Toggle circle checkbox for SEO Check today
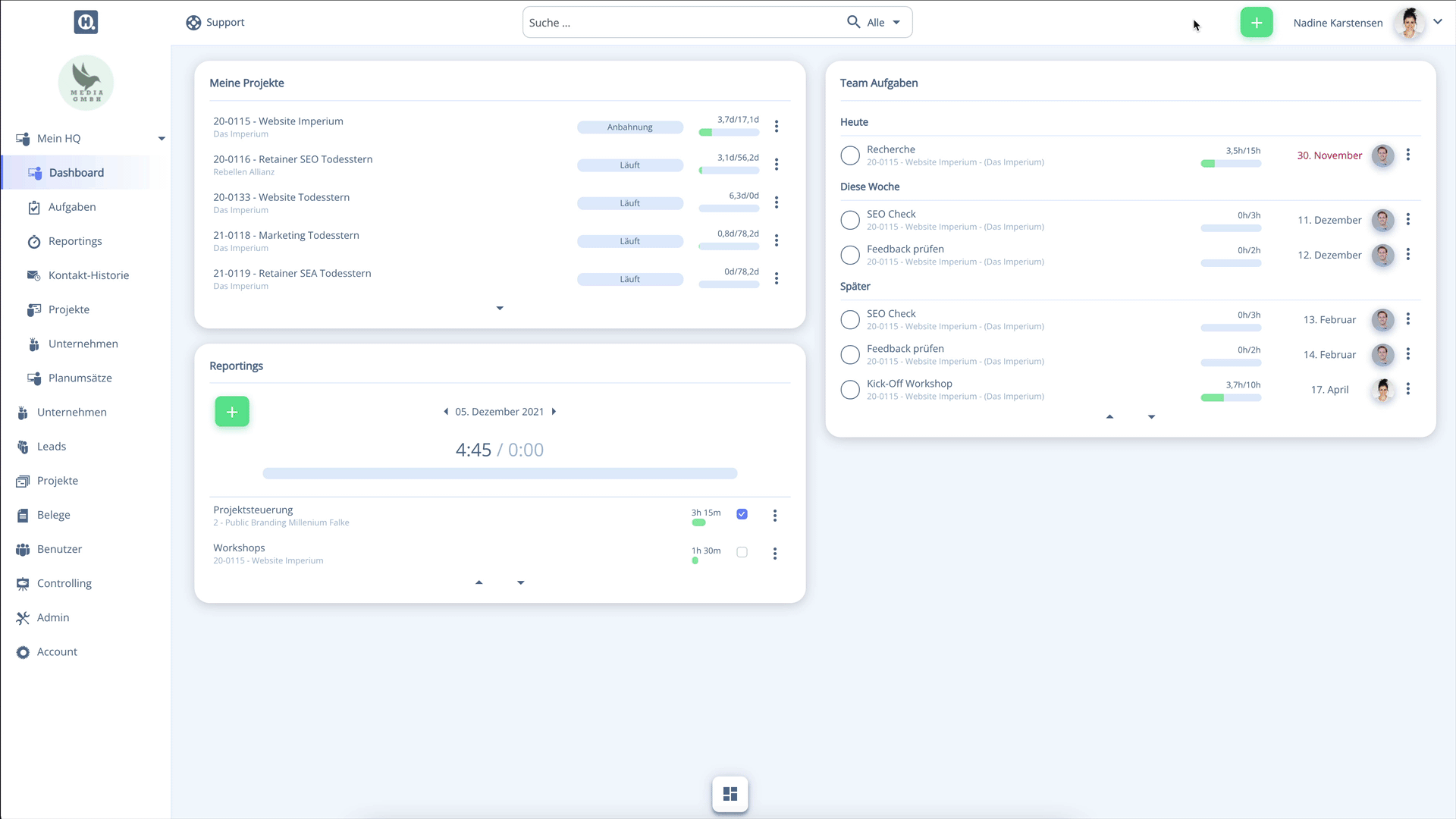This screenshot has height=819, width=1456. 849,219
